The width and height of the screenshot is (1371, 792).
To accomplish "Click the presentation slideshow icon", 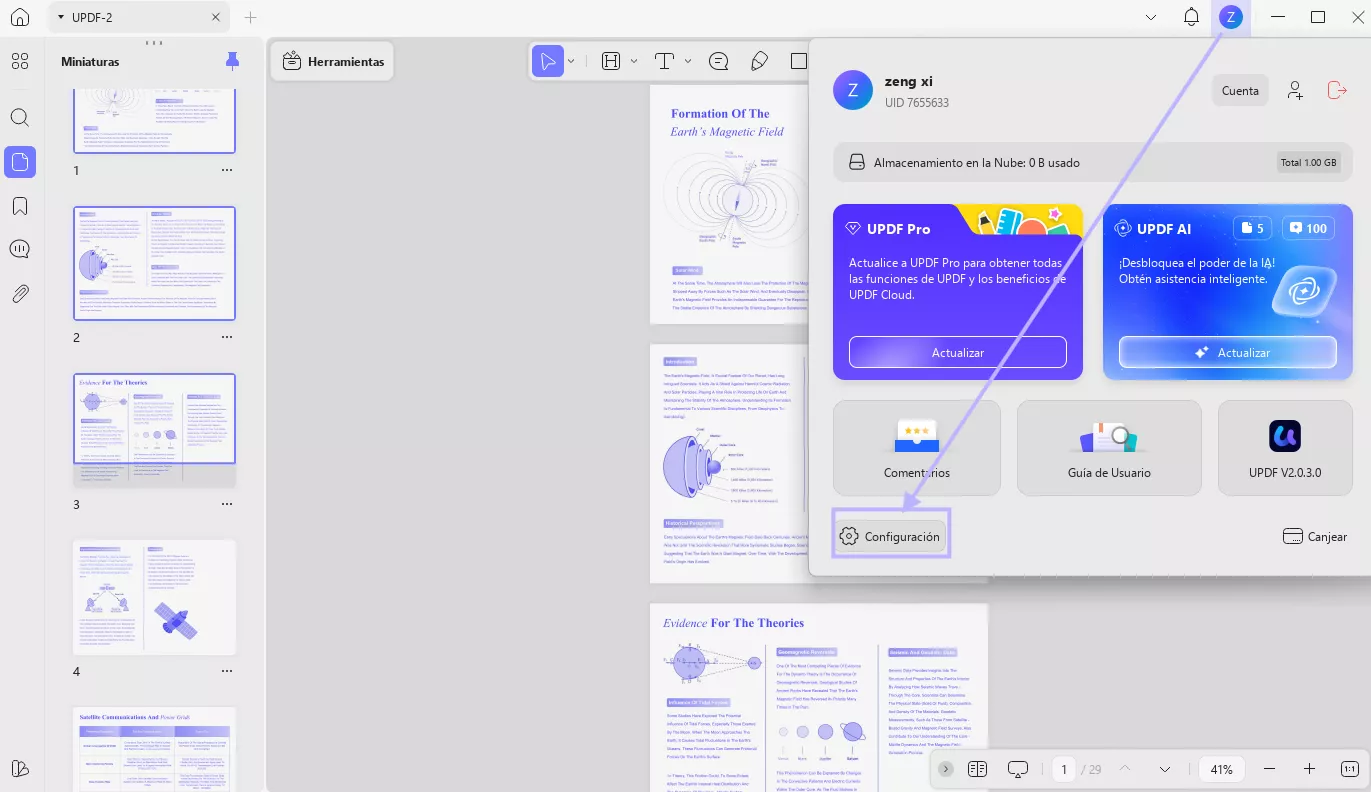I will (x=1018, y=769).
